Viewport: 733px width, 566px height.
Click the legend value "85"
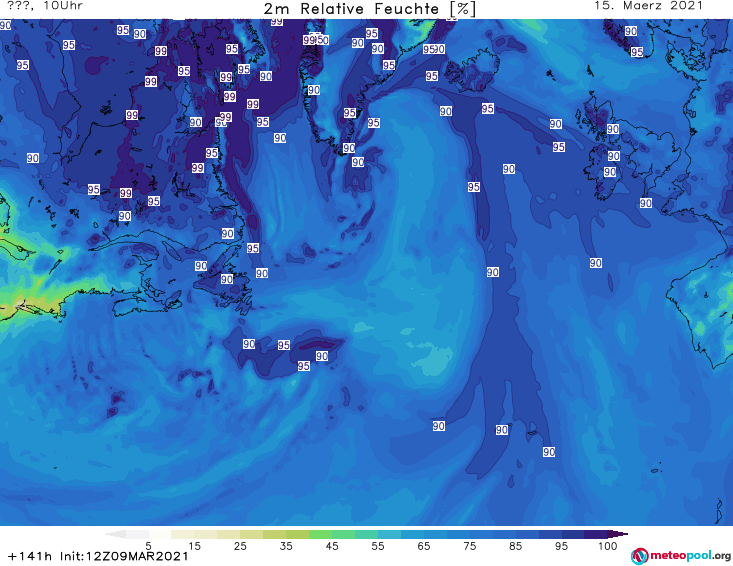point(515,546)
